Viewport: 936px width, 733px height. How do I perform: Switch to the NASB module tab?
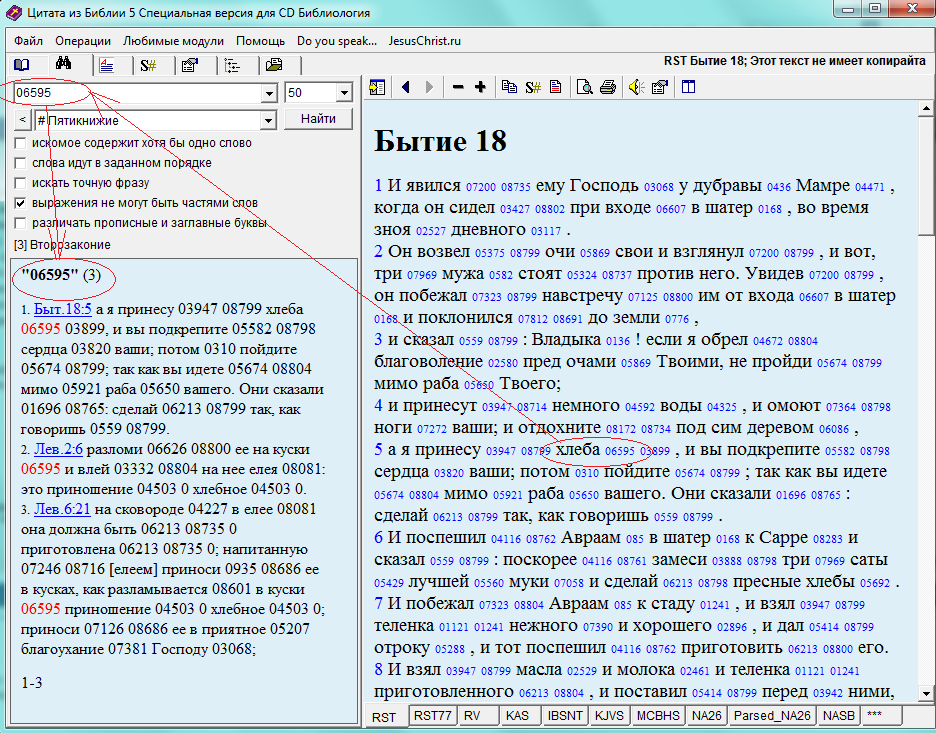pyautogui.click(x=839, y=715)
